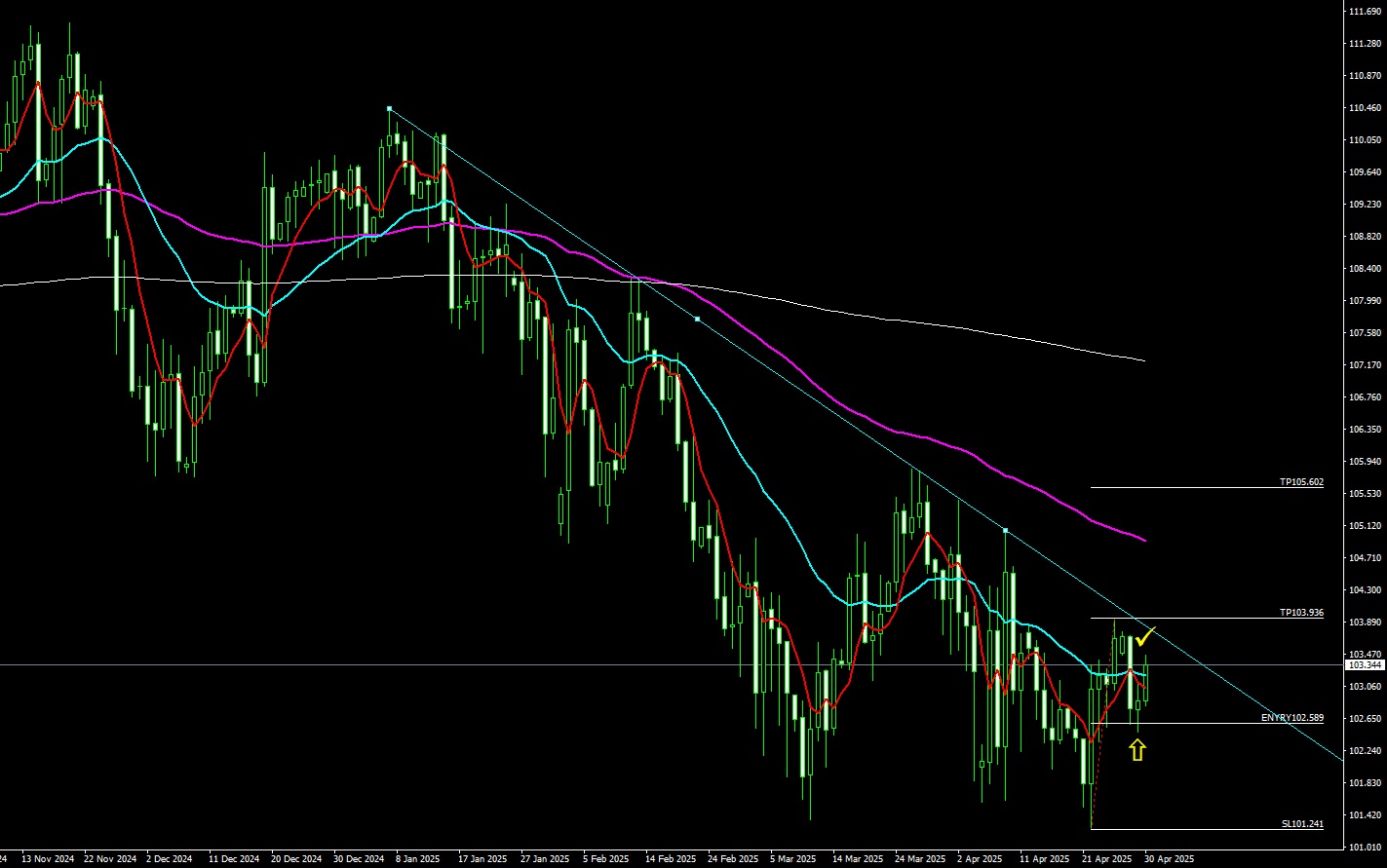Screen dimensions: 1387x868
Task: Click the 111.690 price axis label
Action: tap(1366, 12)
